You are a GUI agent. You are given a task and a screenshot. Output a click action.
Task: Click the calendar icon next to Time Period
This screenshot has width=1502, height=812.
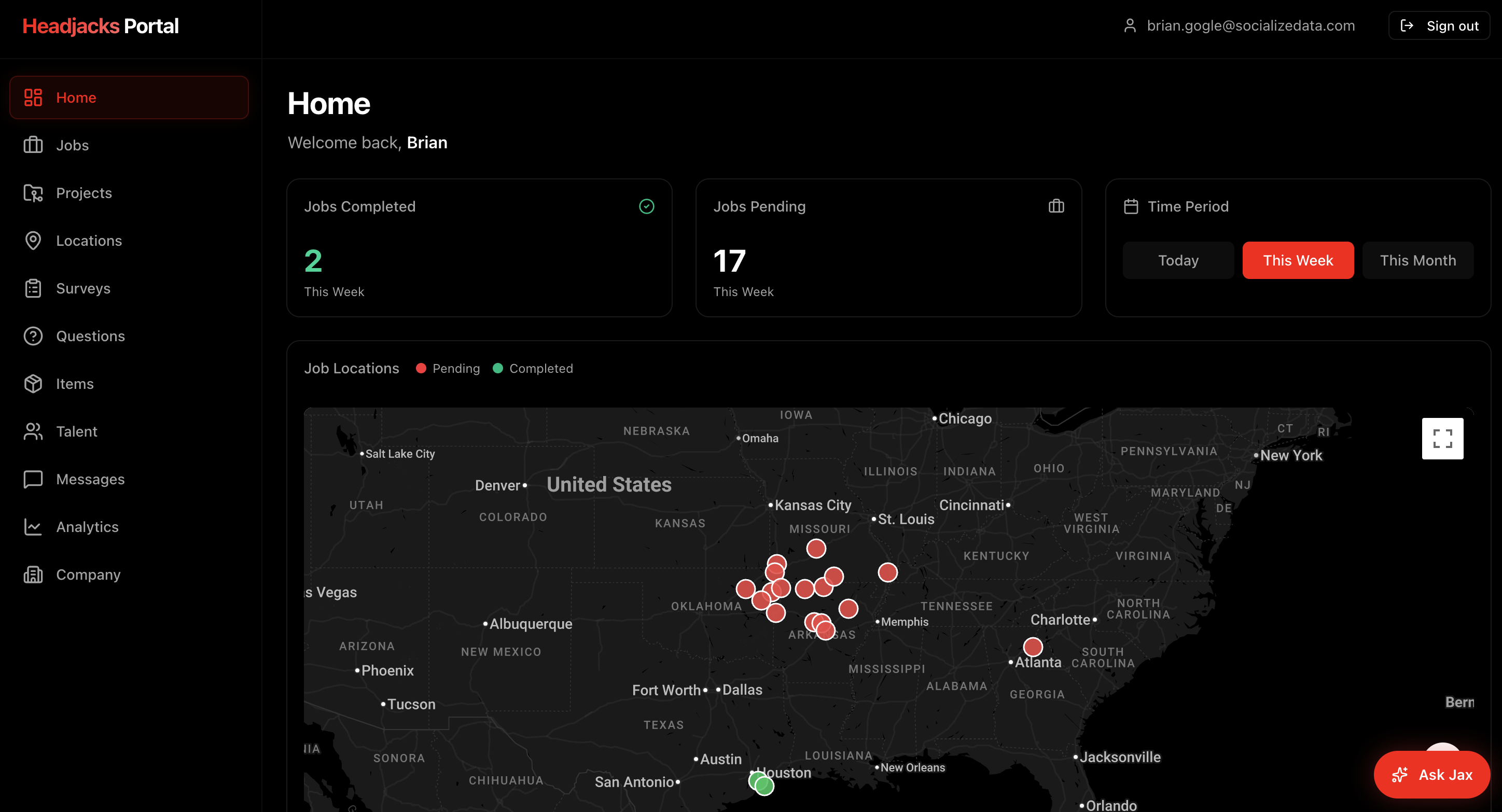pyautogui.click(x=1131, y=206)
